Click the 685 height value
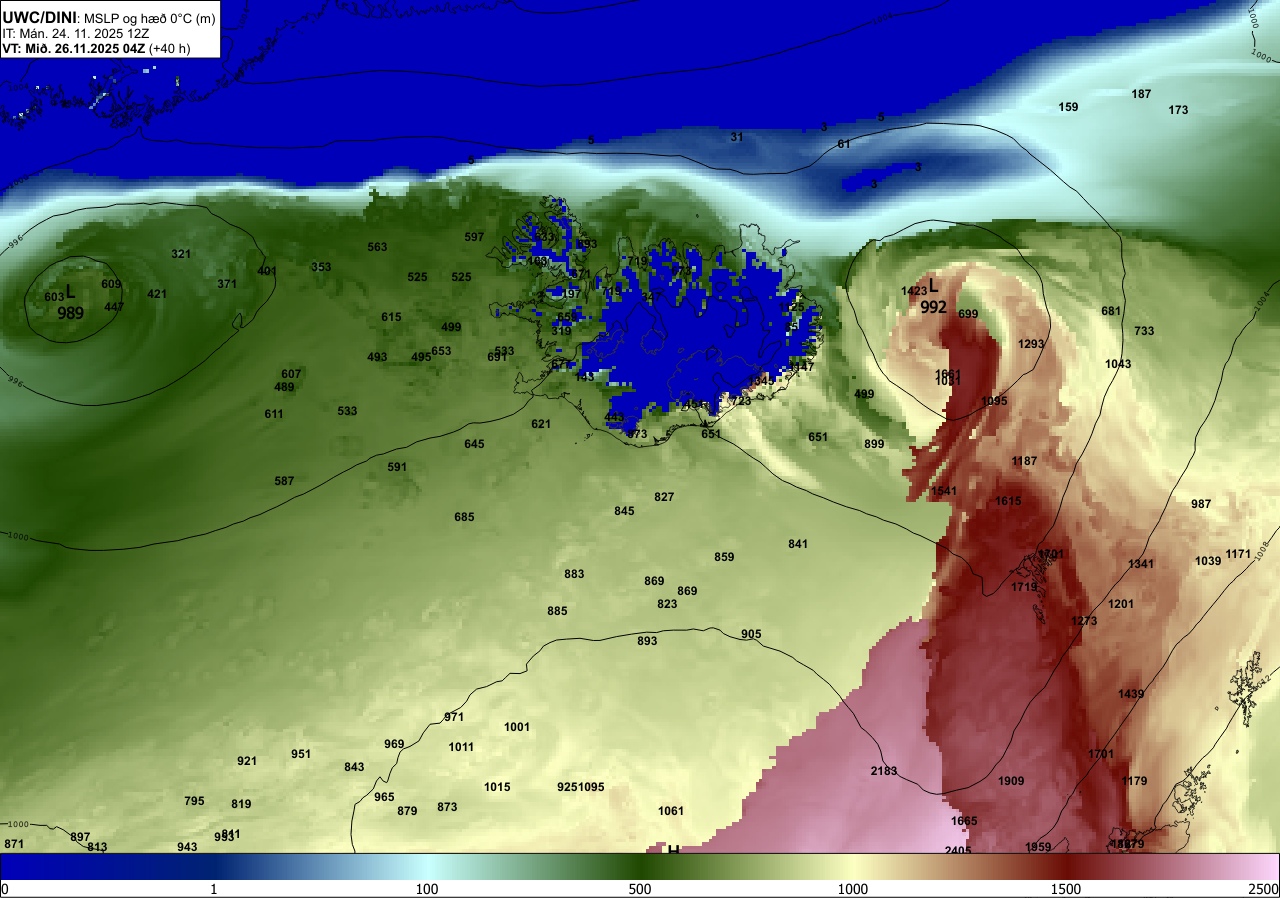1280x898 pixels. (x=464, y=517)
